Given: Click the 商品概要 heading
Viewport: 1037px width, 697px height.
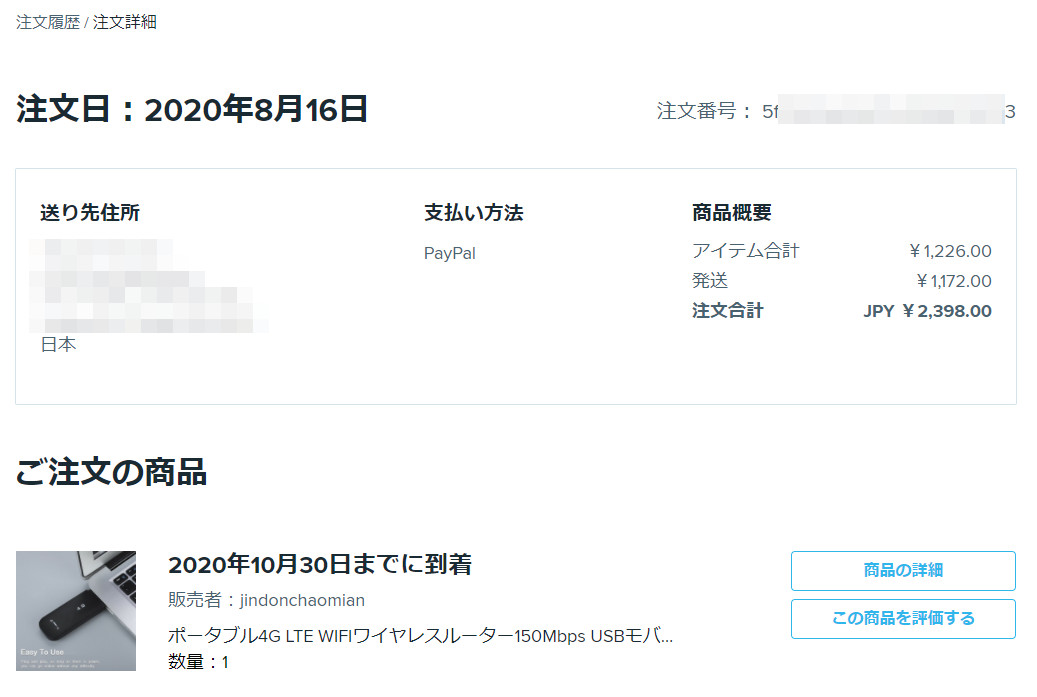Looking at the screenshot, I should [x=731, y=213].
